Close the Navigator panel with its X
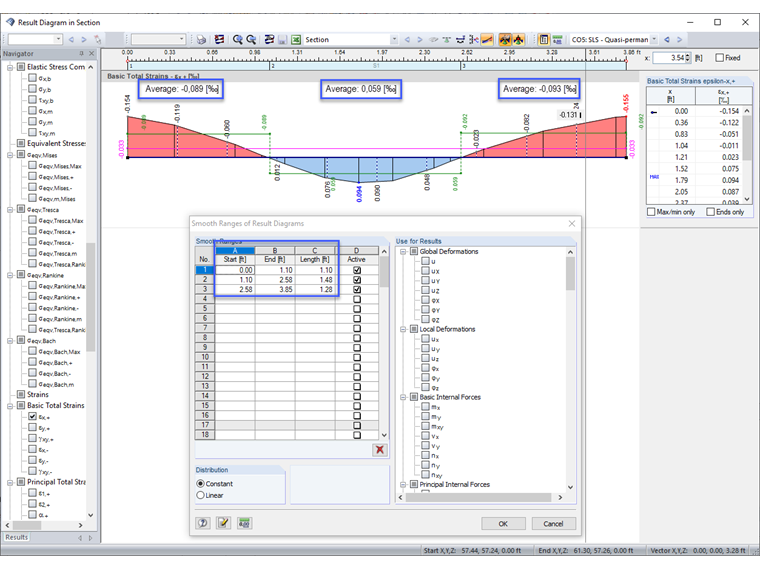This screenshot has height=570, width=760. 92,53
